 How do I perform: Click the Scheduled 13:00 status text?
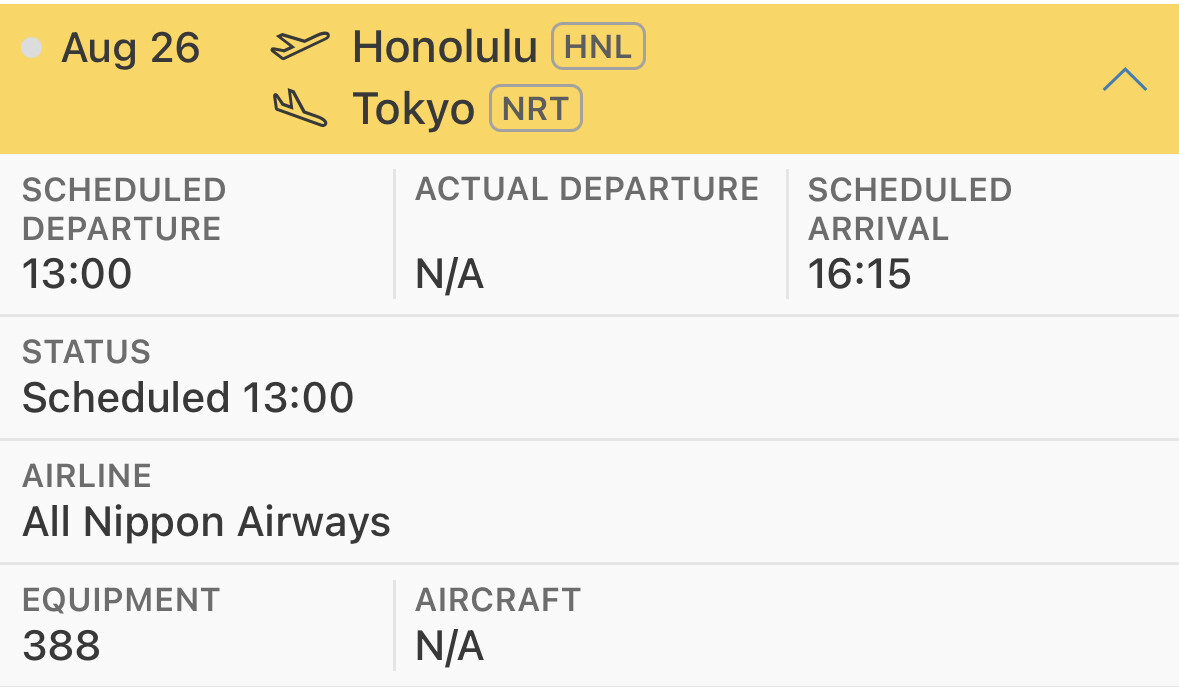pyautogui.click(x=188, y=398)
